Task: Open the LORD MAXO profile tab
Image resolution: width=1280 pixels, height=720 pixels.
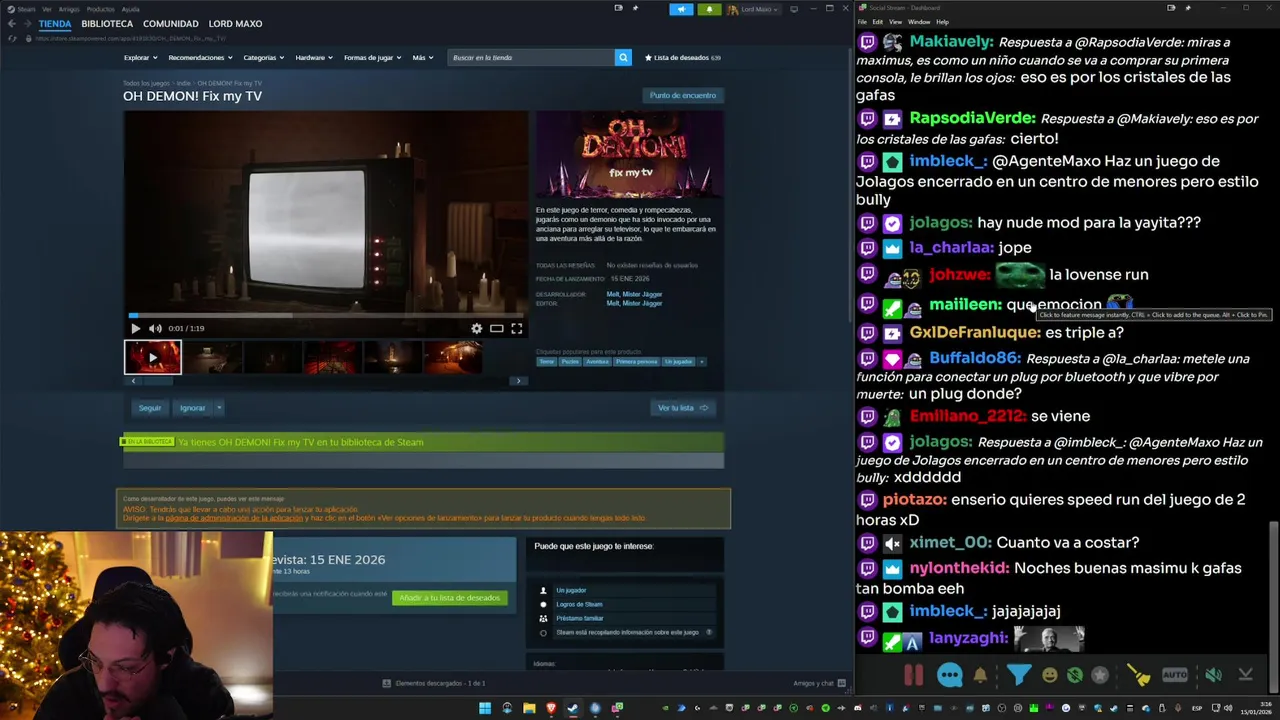Action: (235, 23)
